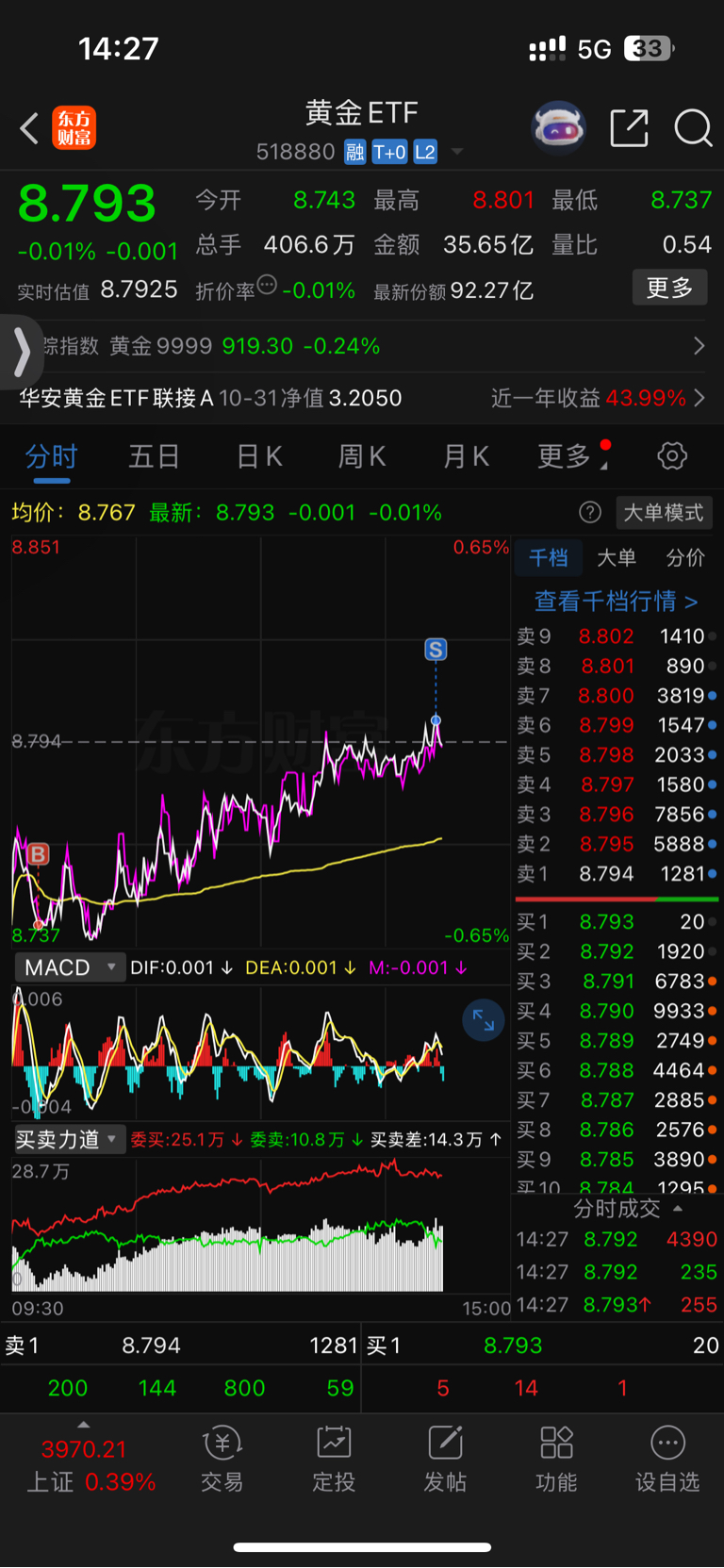Switch to 大单 tab
The width and height of the screenshot is (724, 1568).
tap(617, 557)
